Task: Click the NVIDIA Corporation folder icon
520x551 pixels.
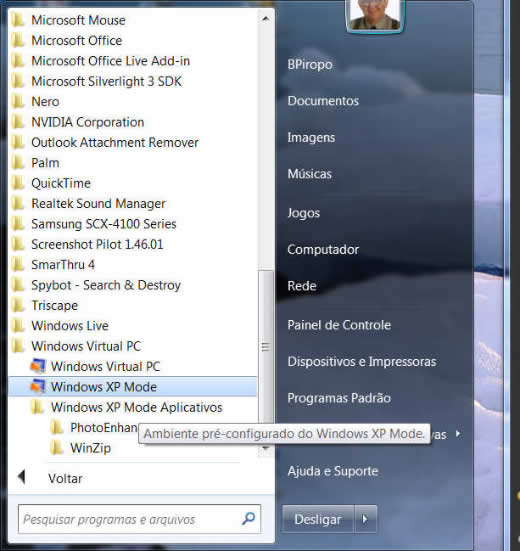Action: click(x=18, y=122)
